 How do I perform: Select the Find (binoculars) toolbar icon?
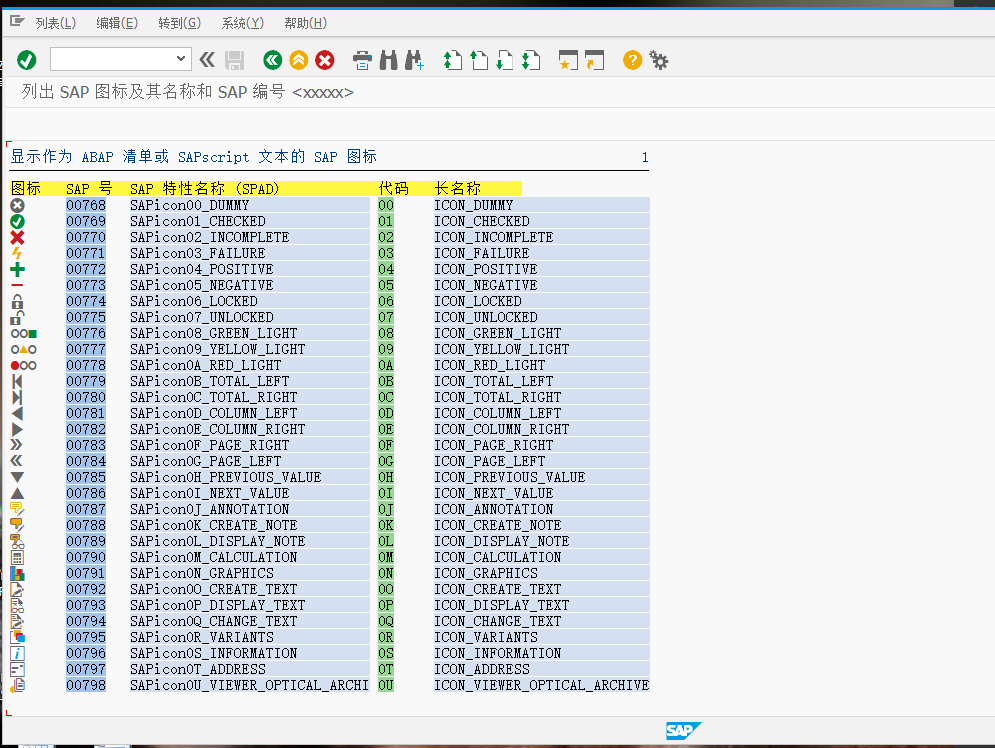[387, 60]
